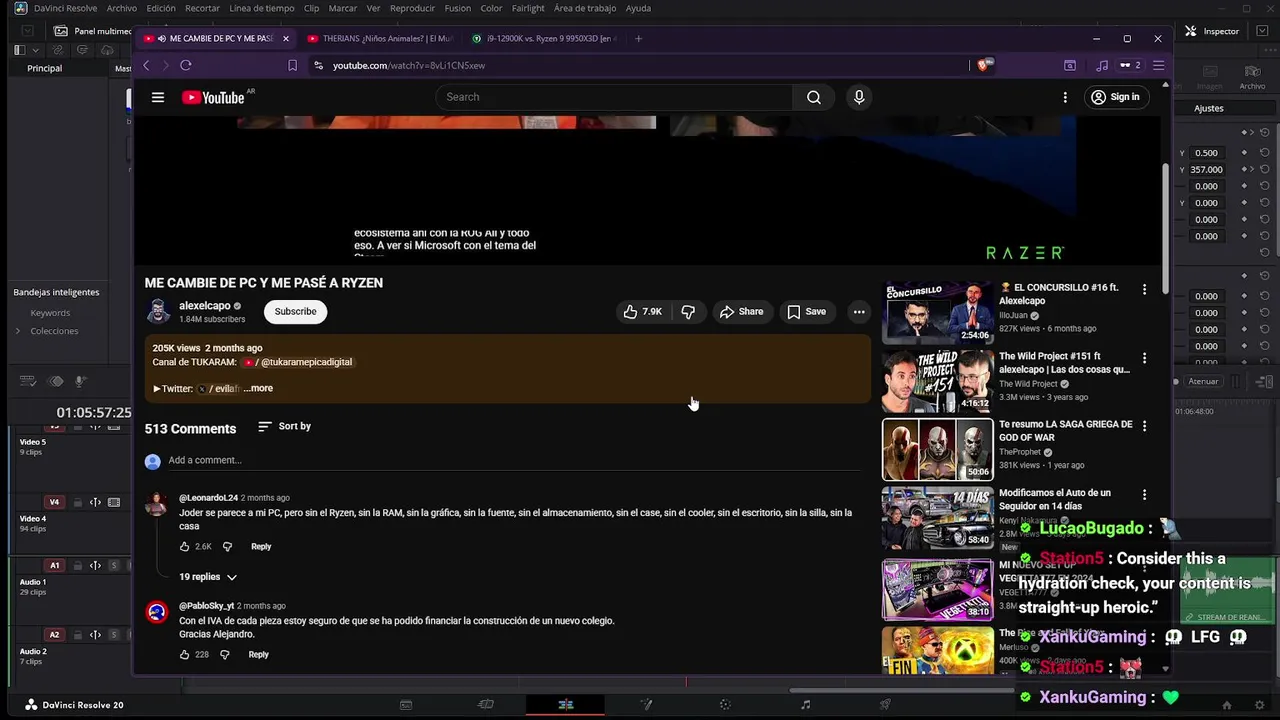Sign in to YouTube
The image size is (1280, 720).
click(1115, 97)
